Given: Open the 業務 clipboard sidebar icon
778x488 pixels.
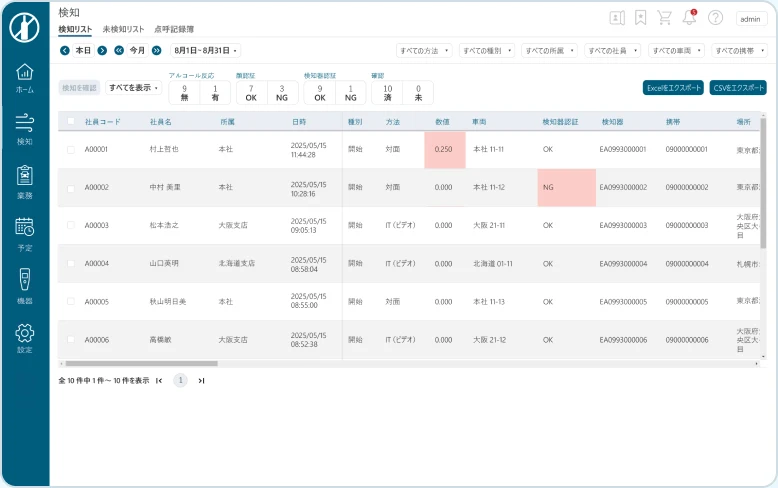Looking at the screenshot, I should pyautogui.click(x=24, y=183).
